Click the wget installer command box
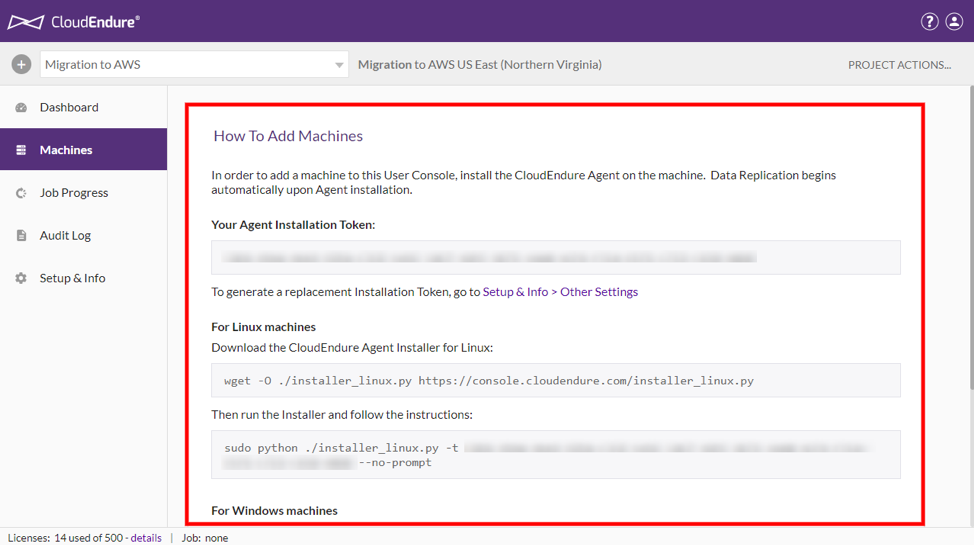 pos(556,380)
